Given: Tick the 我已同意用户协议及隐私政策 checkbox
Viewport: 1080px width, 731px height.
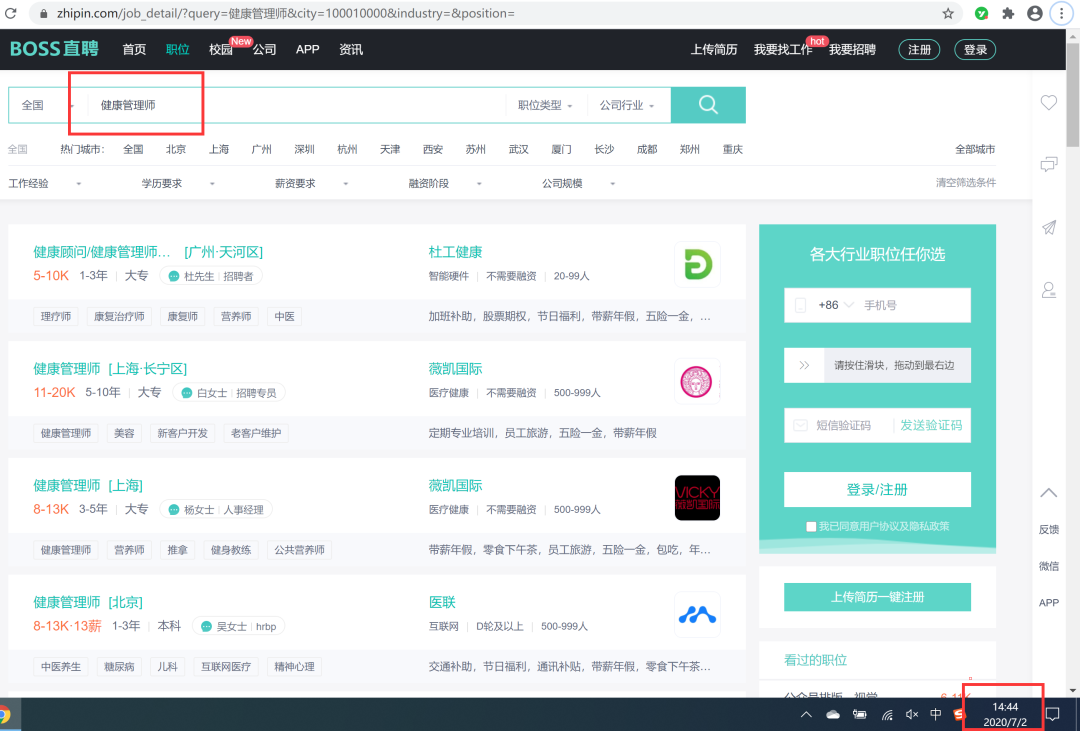Looking at the screenshot, I should click(x=811, y=526).
